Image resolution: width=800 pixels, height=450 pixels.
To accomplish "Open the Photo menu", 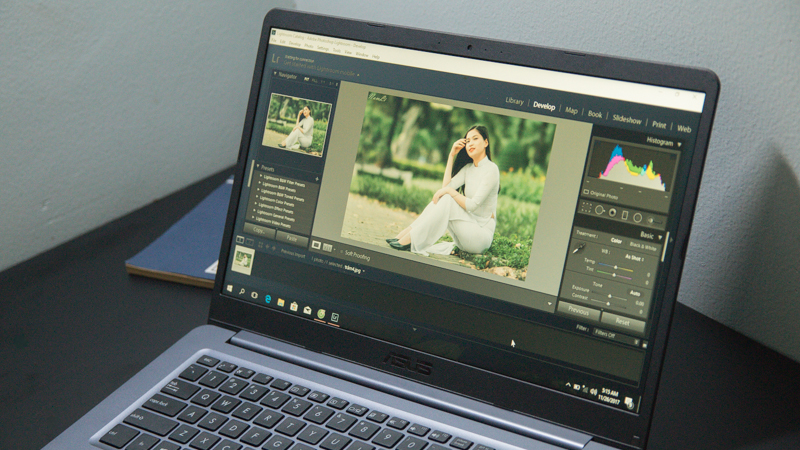I will pos(309,46).
